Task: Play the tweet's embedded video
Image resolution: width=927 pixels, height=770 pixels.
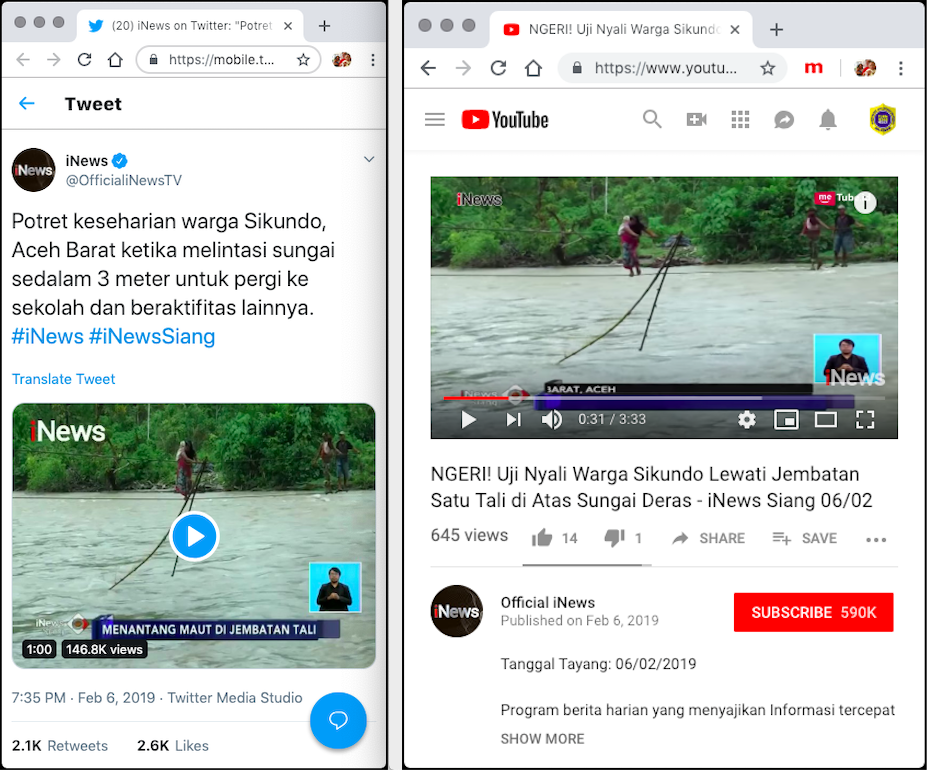Action: point(194,537)
